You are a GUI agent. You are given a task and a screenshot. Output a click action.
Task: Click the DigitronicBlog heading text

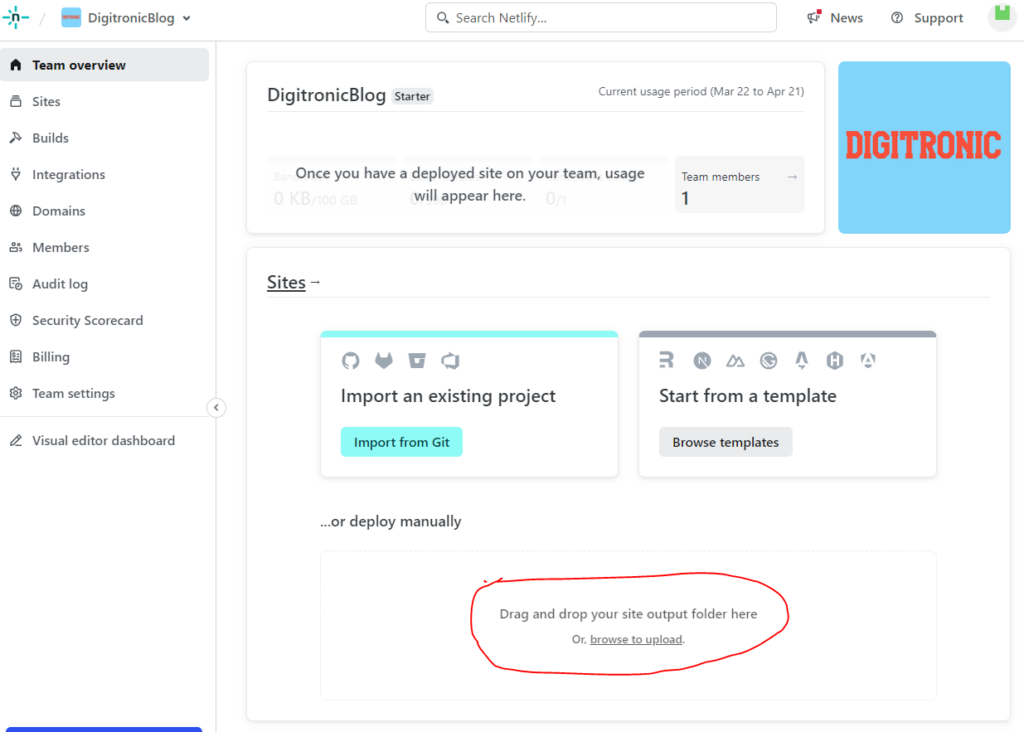pos(327,95)
